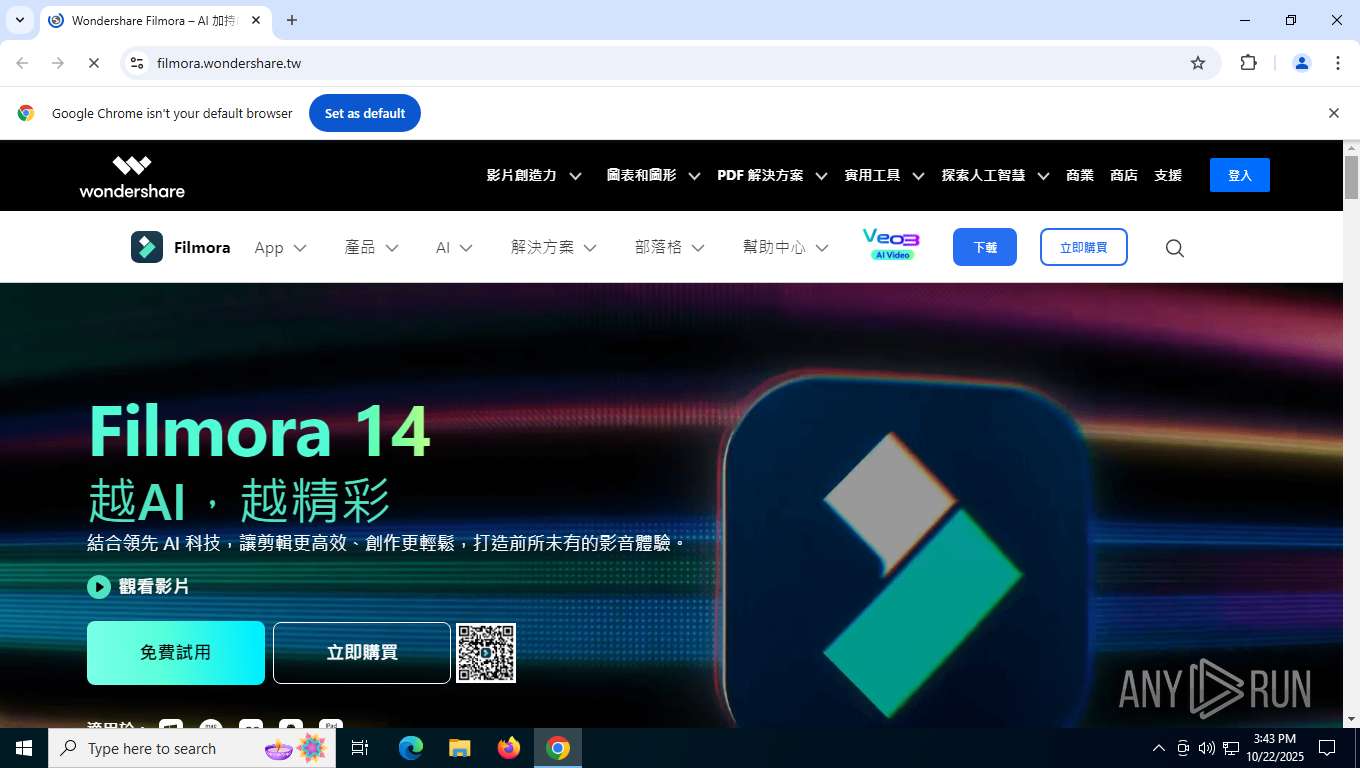Image resolution: width=1360 pixels, height=768 pixels.
Task: Click the 登入 sign-in button
Action: coord(1240,175)
